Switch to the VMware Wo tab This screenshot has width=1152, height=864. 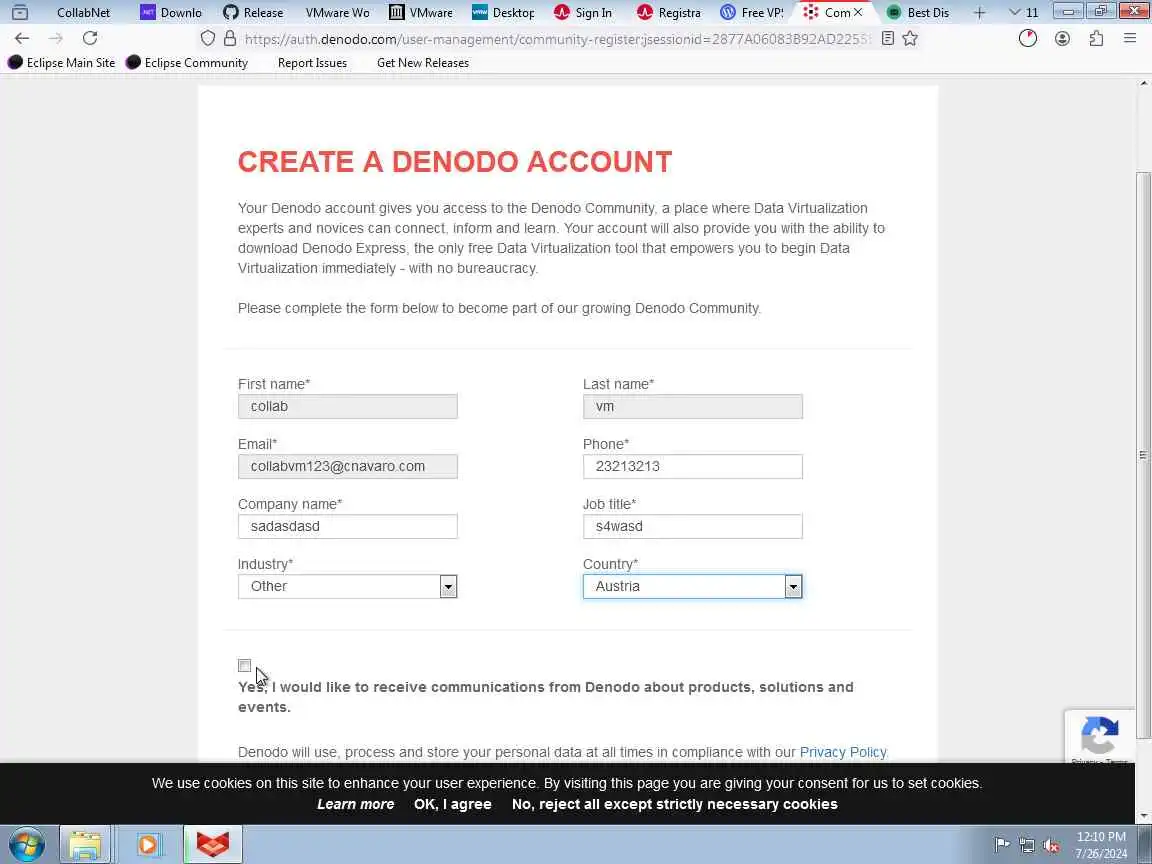pyautogui.click(x=337, y=12)
